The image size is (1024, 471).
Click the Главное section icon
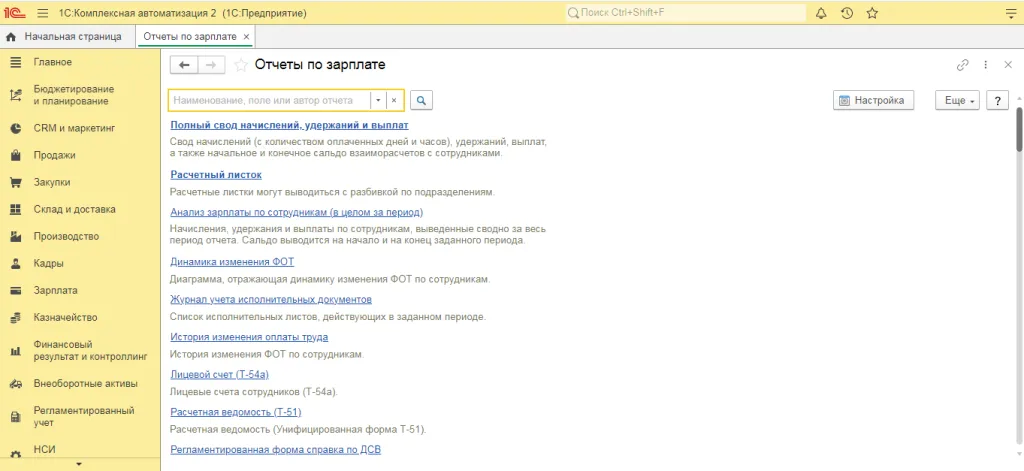pos(16,62)
